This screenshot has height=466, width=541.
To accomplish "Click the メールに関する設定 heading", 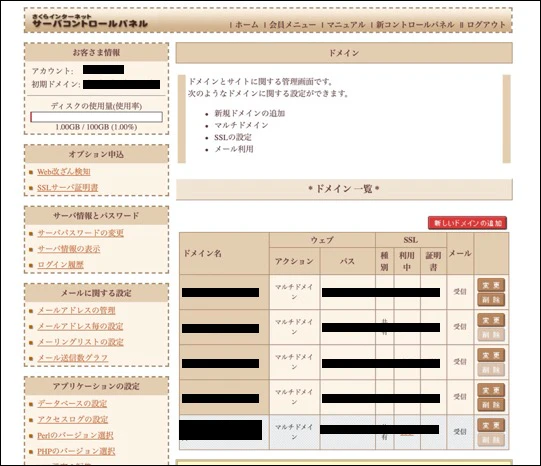I will (97, 293).
